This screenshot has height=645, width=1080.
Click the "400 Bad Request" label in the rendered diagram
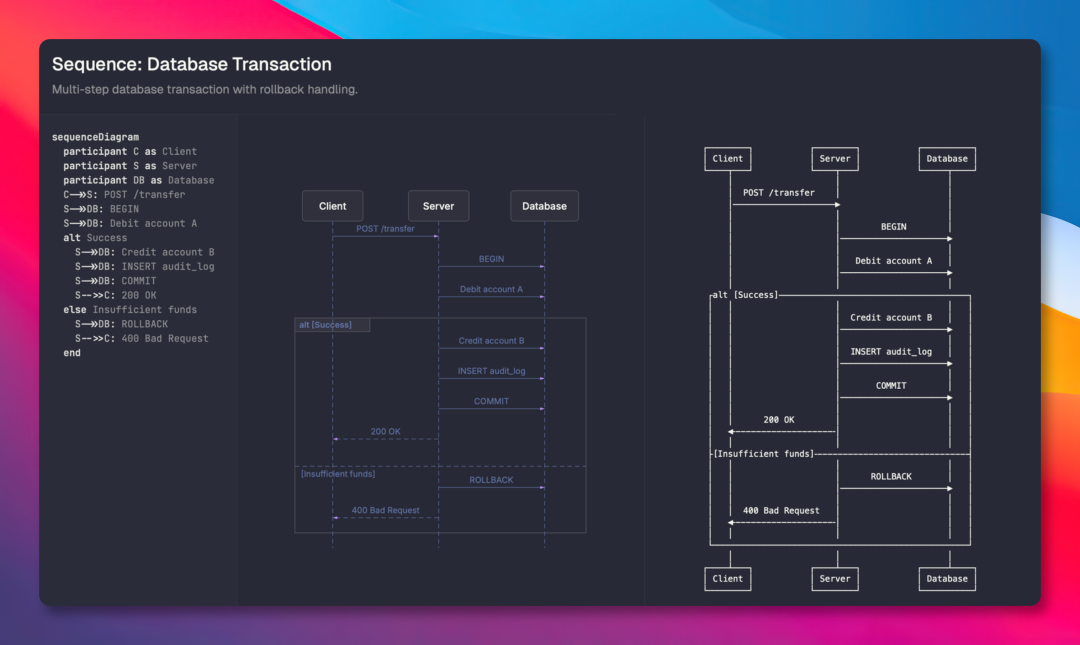click(385, 510)
